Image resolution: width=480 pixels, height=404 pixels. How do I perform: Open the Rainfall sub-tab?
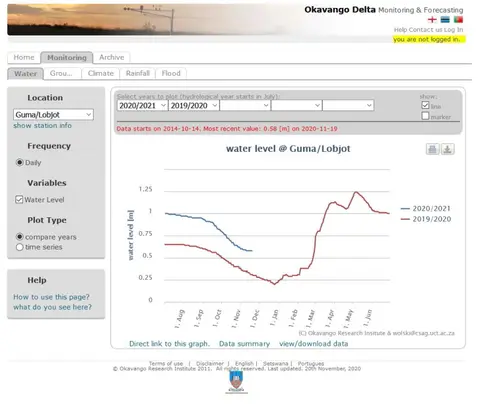(138, 73)
